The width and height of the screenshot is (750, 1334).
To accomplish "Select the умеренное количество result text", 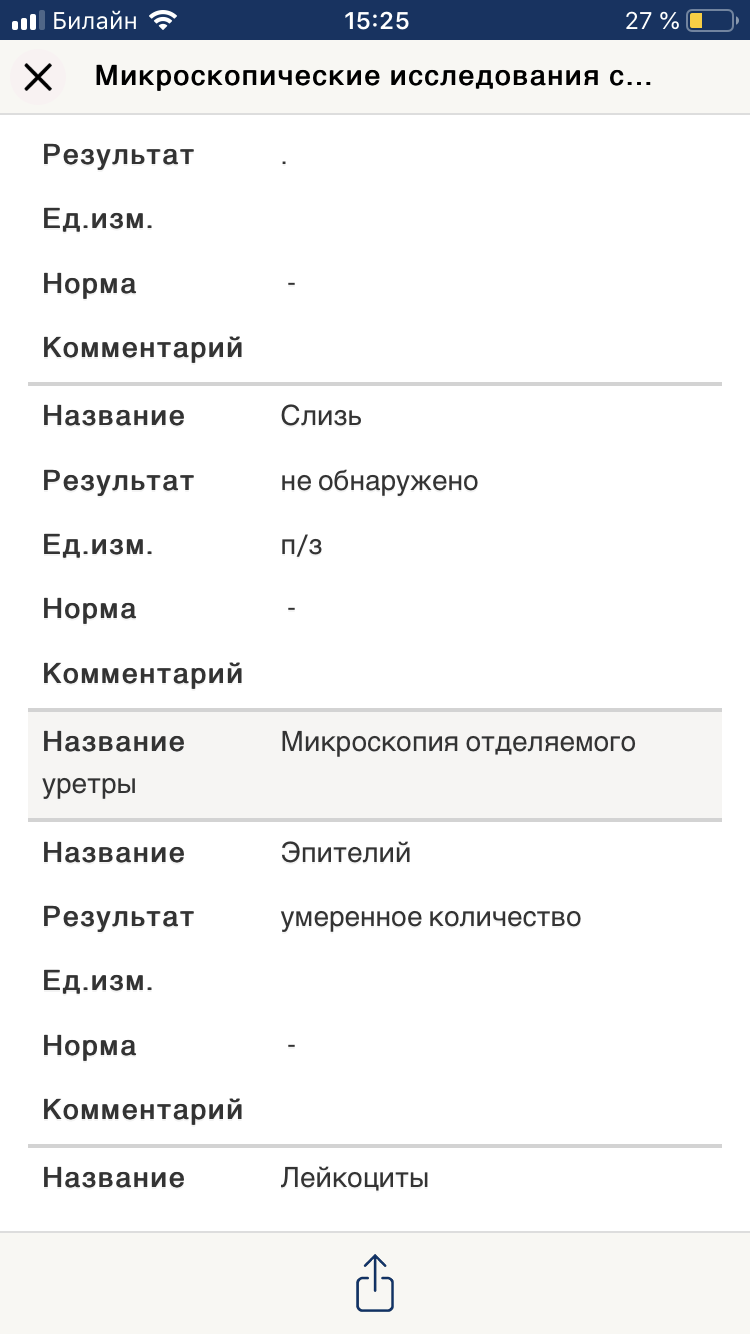I will (x=431, y=917).
